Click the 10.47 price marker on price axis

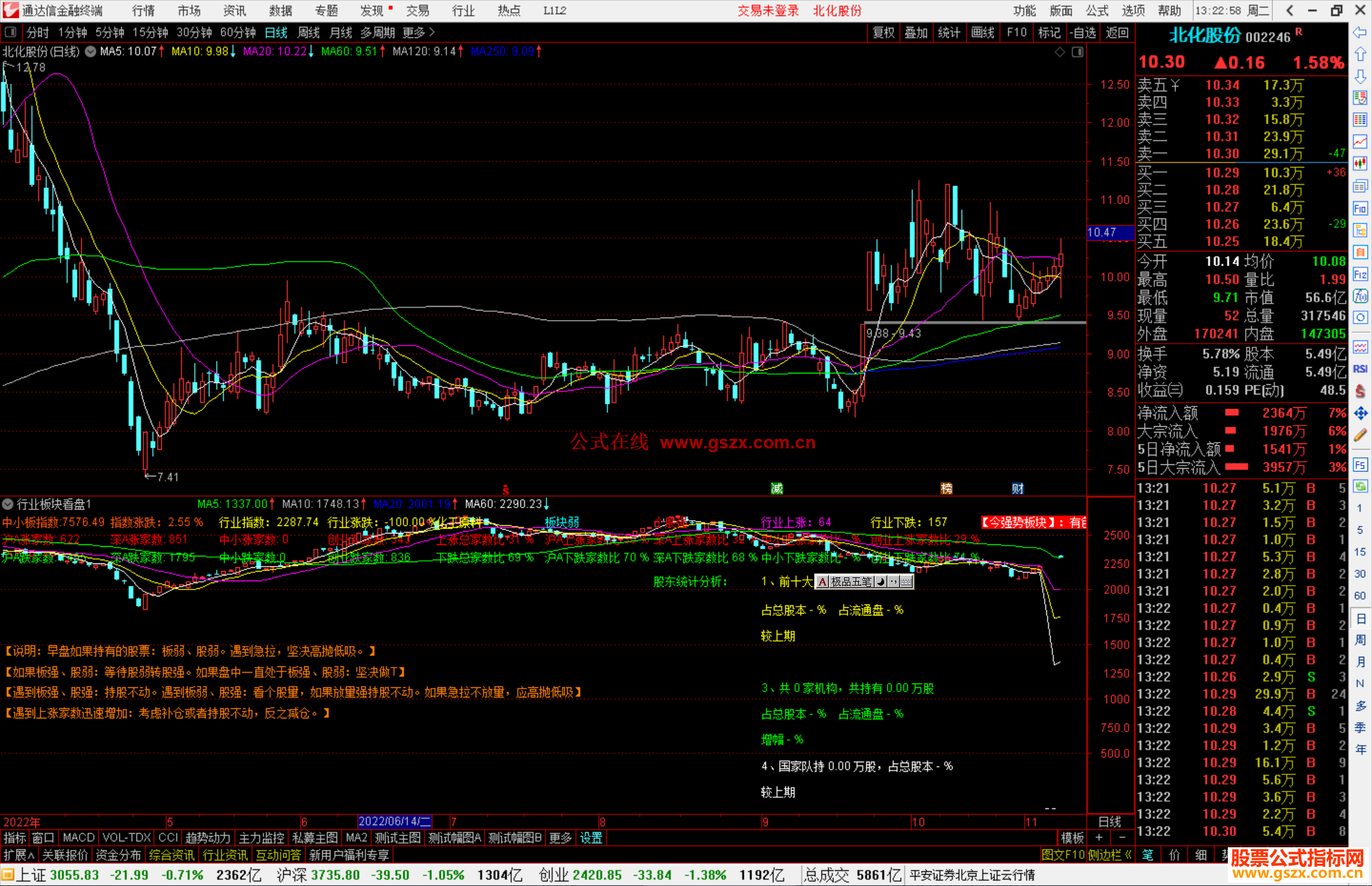pos(1106,232)
